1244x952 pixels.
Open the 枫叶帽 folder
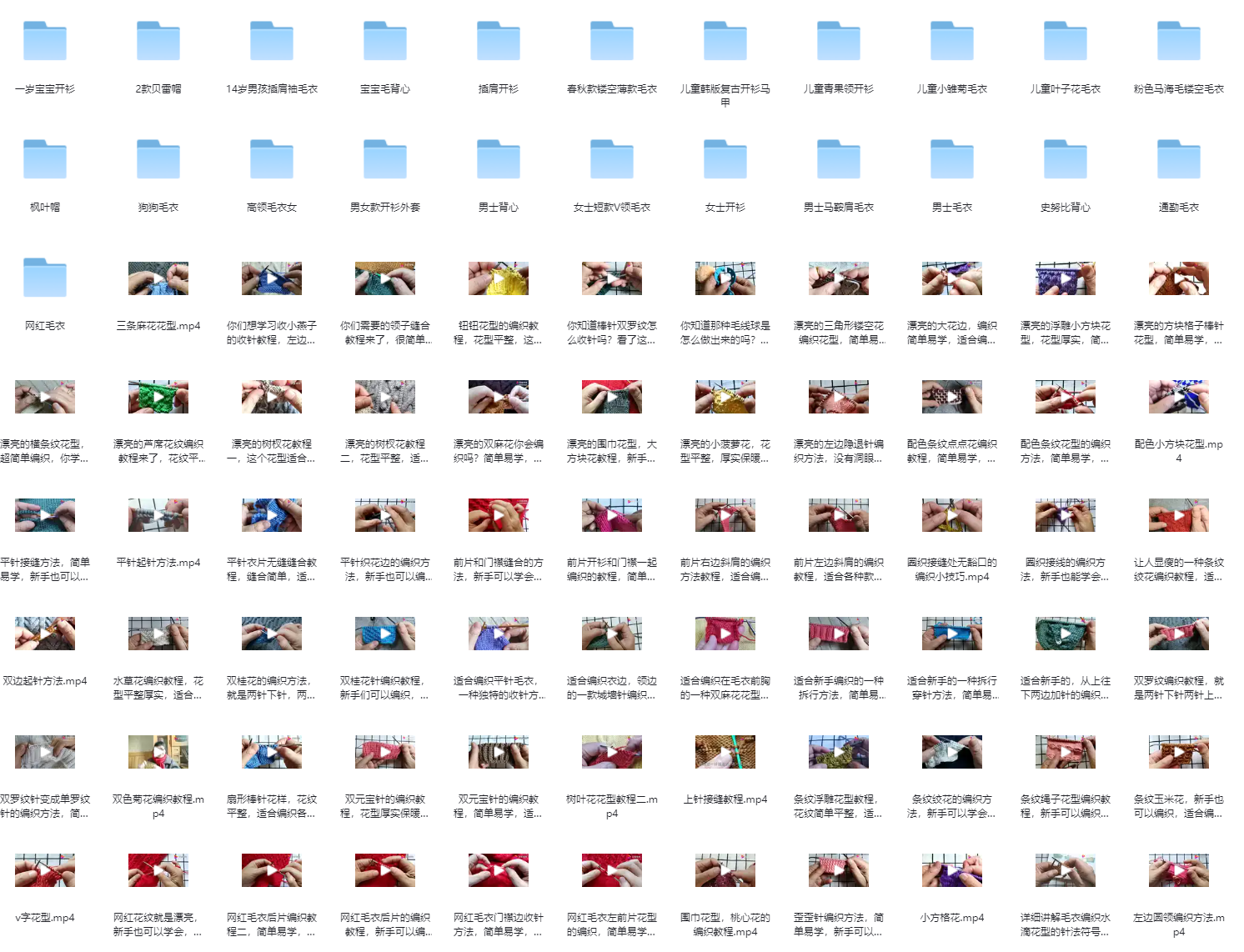click(45, 160)
